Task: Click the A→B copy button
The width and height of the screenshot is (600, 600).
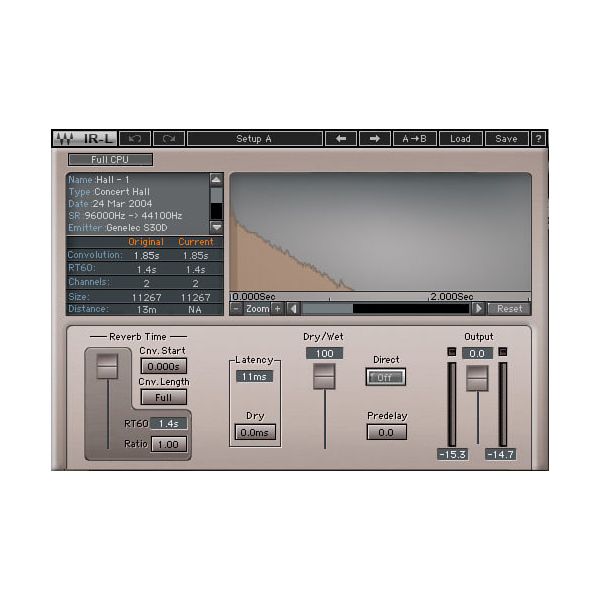Action: [x=413, y=139]
